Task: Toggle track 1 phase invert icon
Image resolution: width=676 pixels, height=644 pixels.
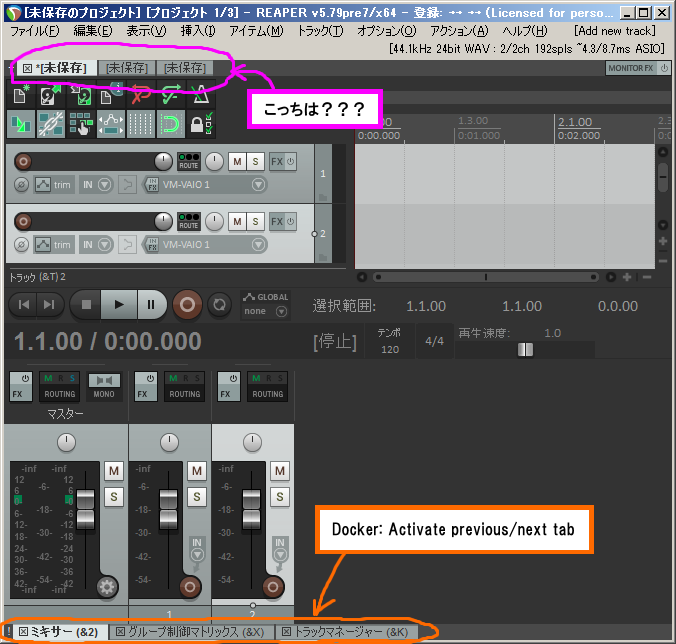Action: click(21, 185)
